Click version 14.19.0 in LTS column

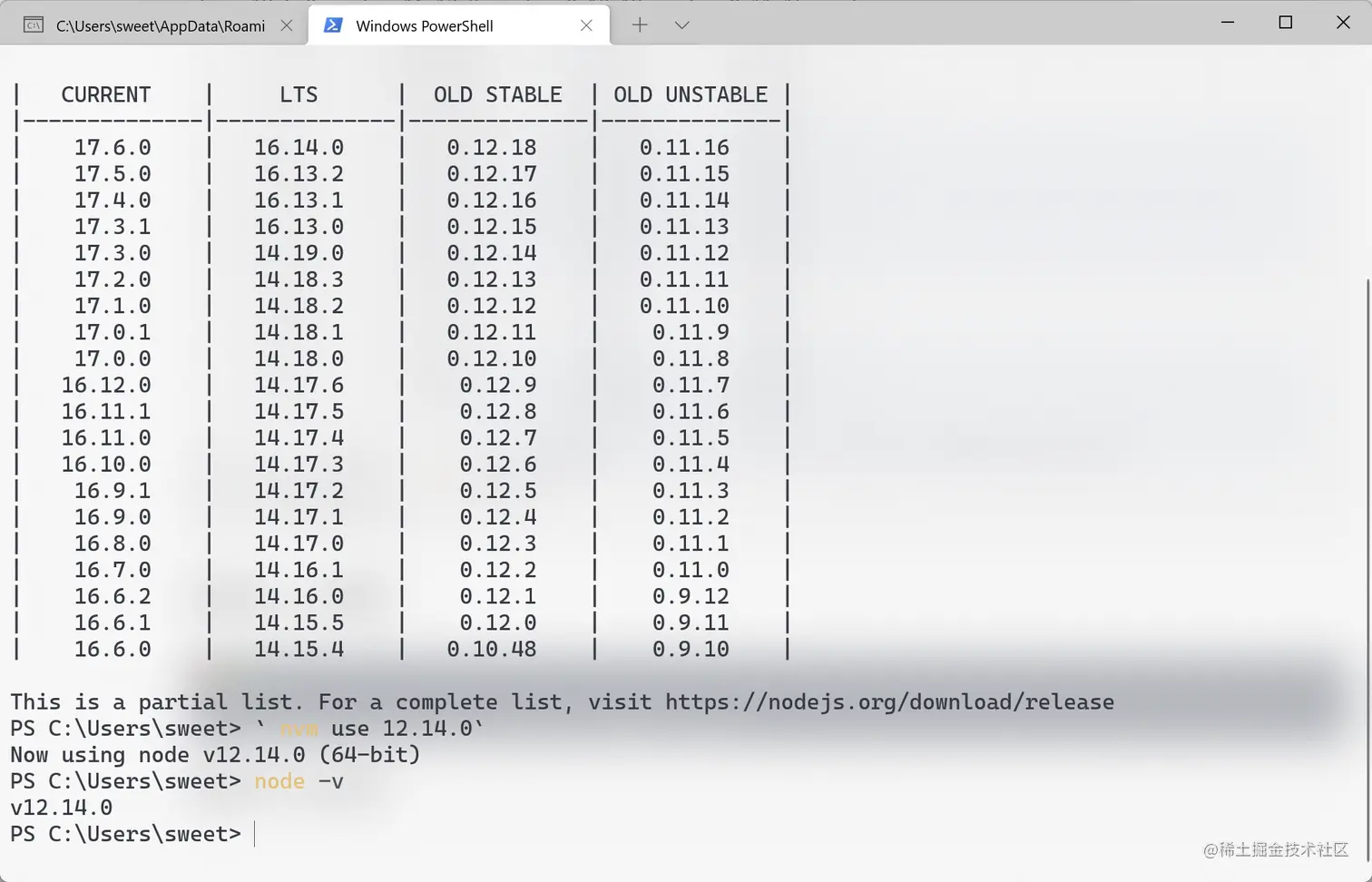299,252
